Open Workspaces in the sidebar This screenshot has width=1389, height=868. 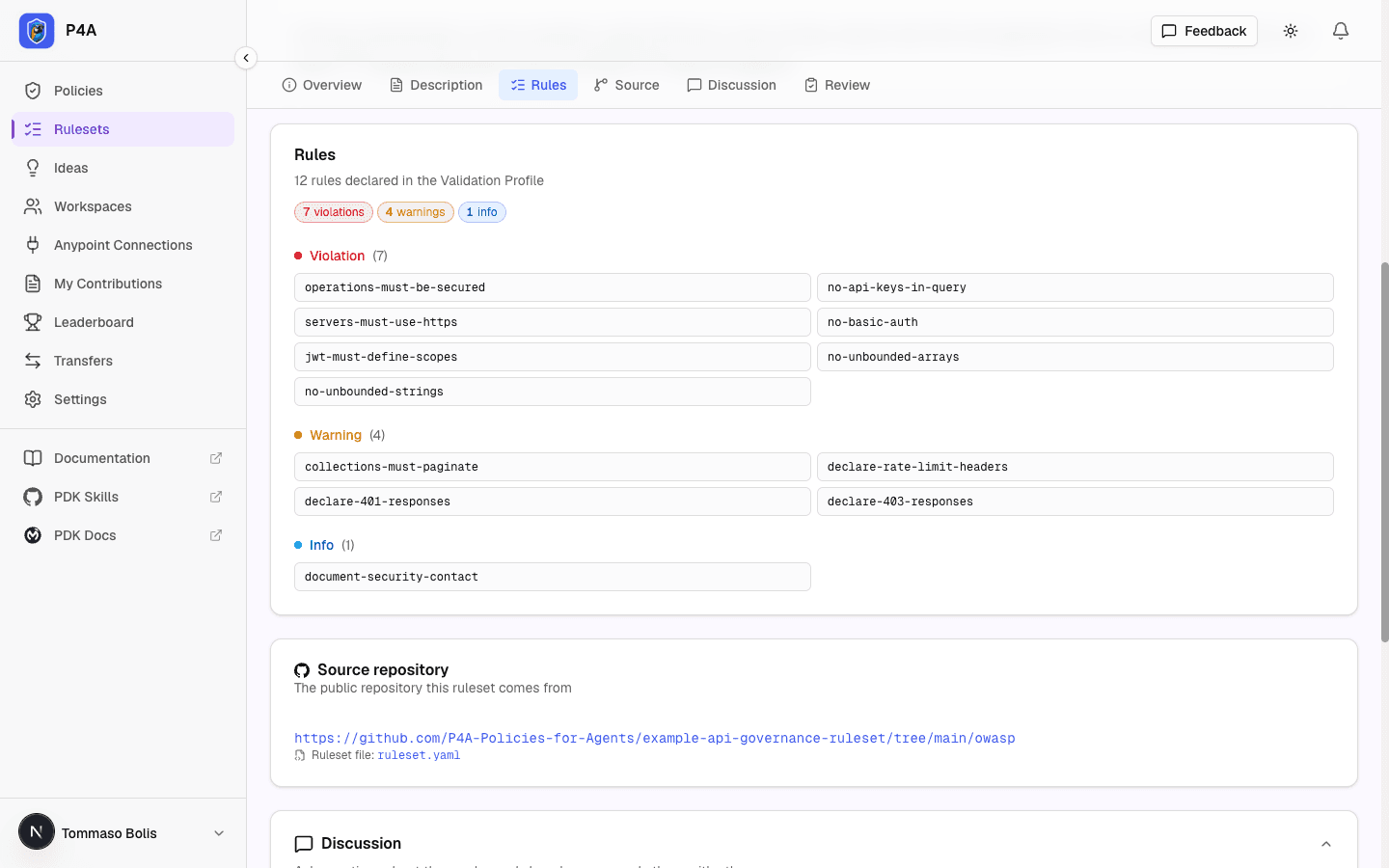coord(123,206)
